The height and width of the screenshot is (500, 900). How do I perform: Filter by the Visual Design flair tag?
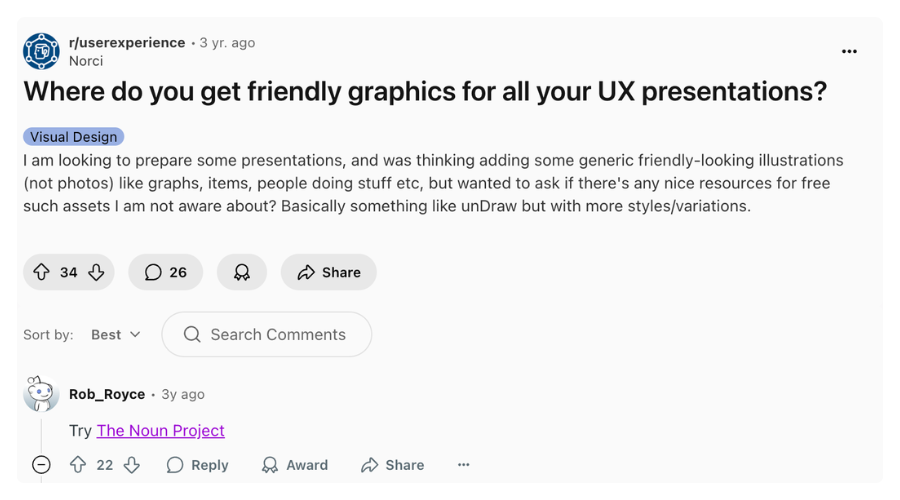(73, 137)
